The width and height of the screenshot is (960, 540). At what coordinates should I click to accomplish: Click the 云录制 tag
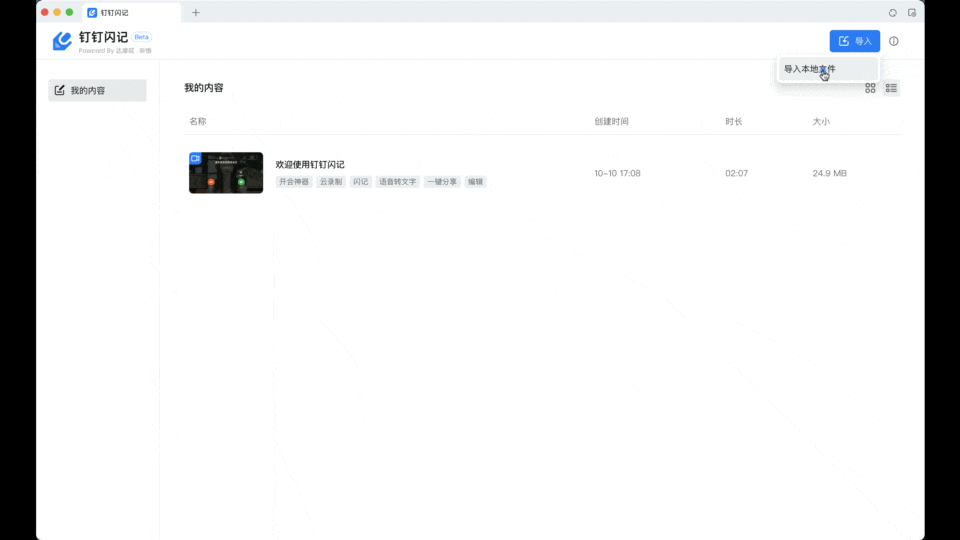coord(331,182)
